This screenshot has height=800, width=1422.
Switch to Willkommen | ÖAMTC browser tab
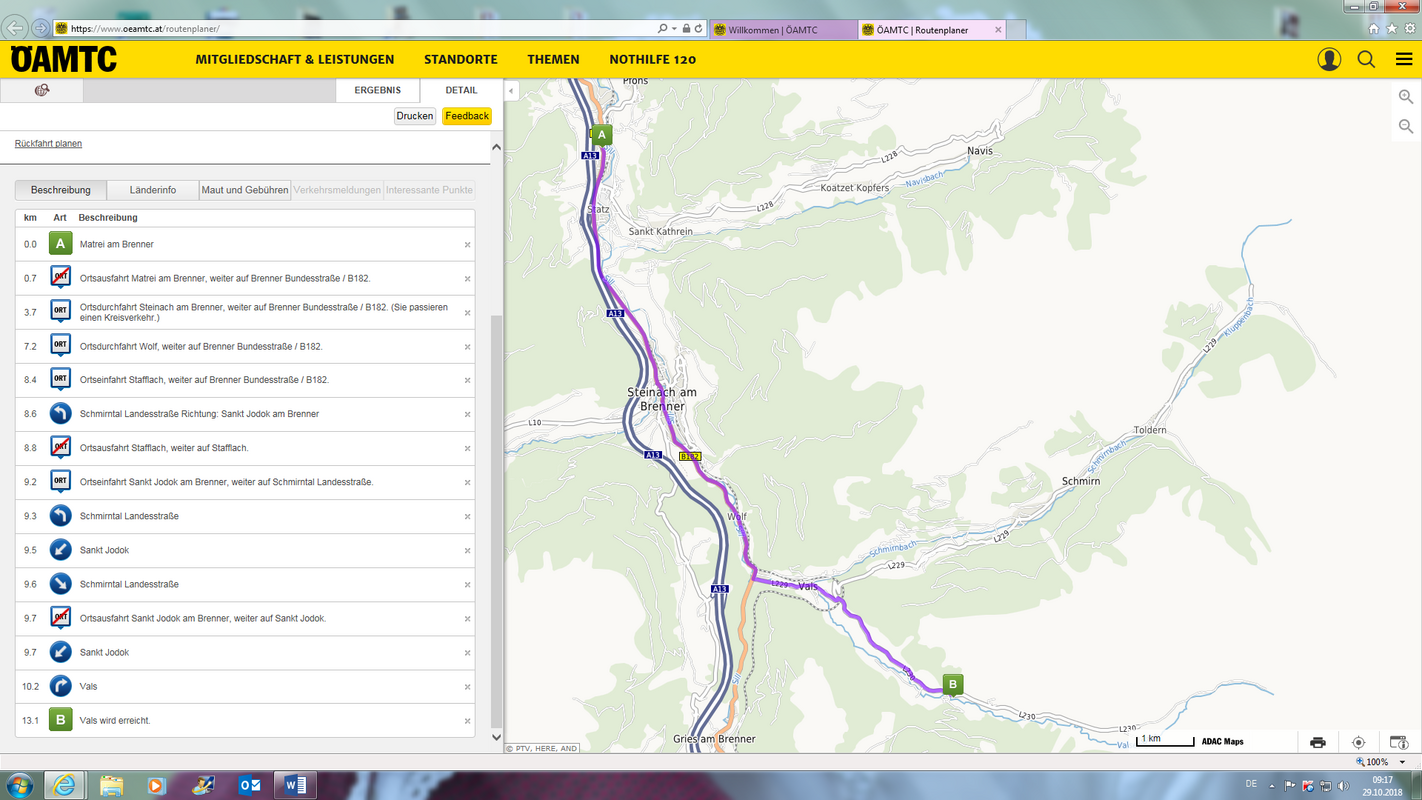pyautogui.click(x=783, y=30)
